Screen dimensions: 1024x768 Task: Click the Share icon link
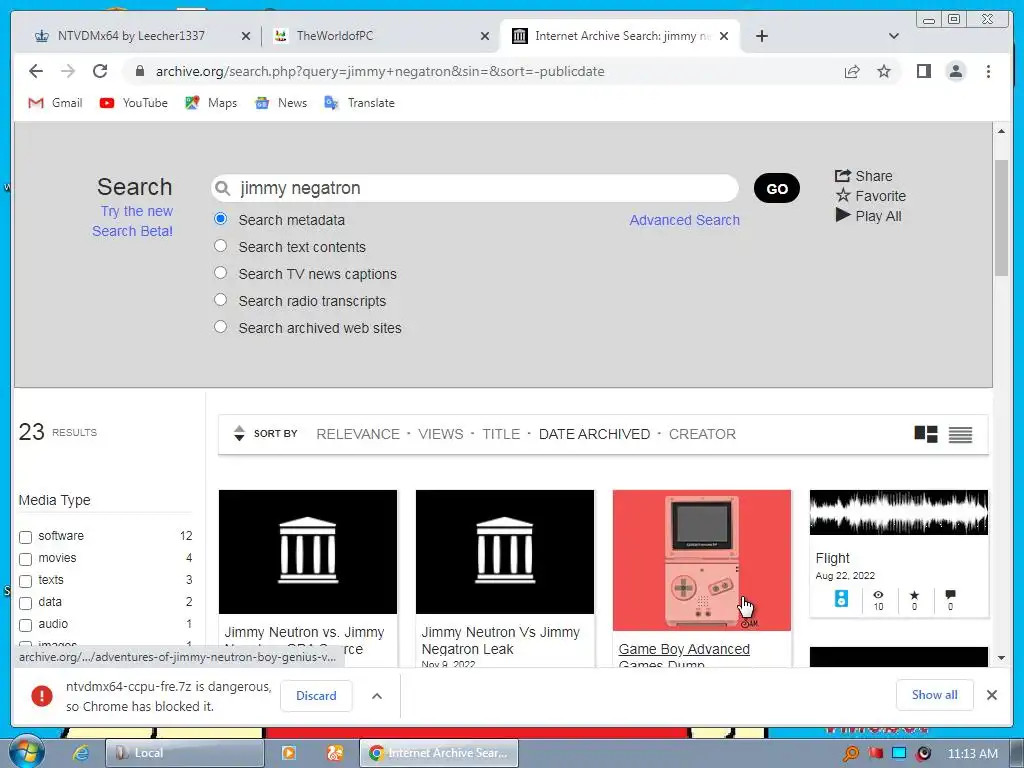[863, 176]
